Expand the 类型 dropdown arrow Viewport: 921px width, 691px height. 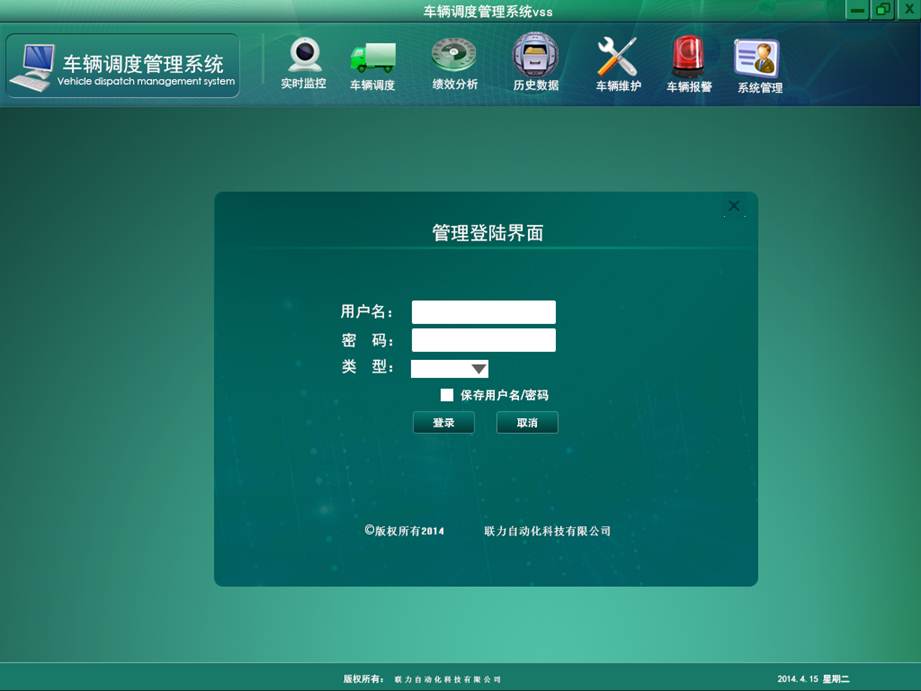[478, 369]
